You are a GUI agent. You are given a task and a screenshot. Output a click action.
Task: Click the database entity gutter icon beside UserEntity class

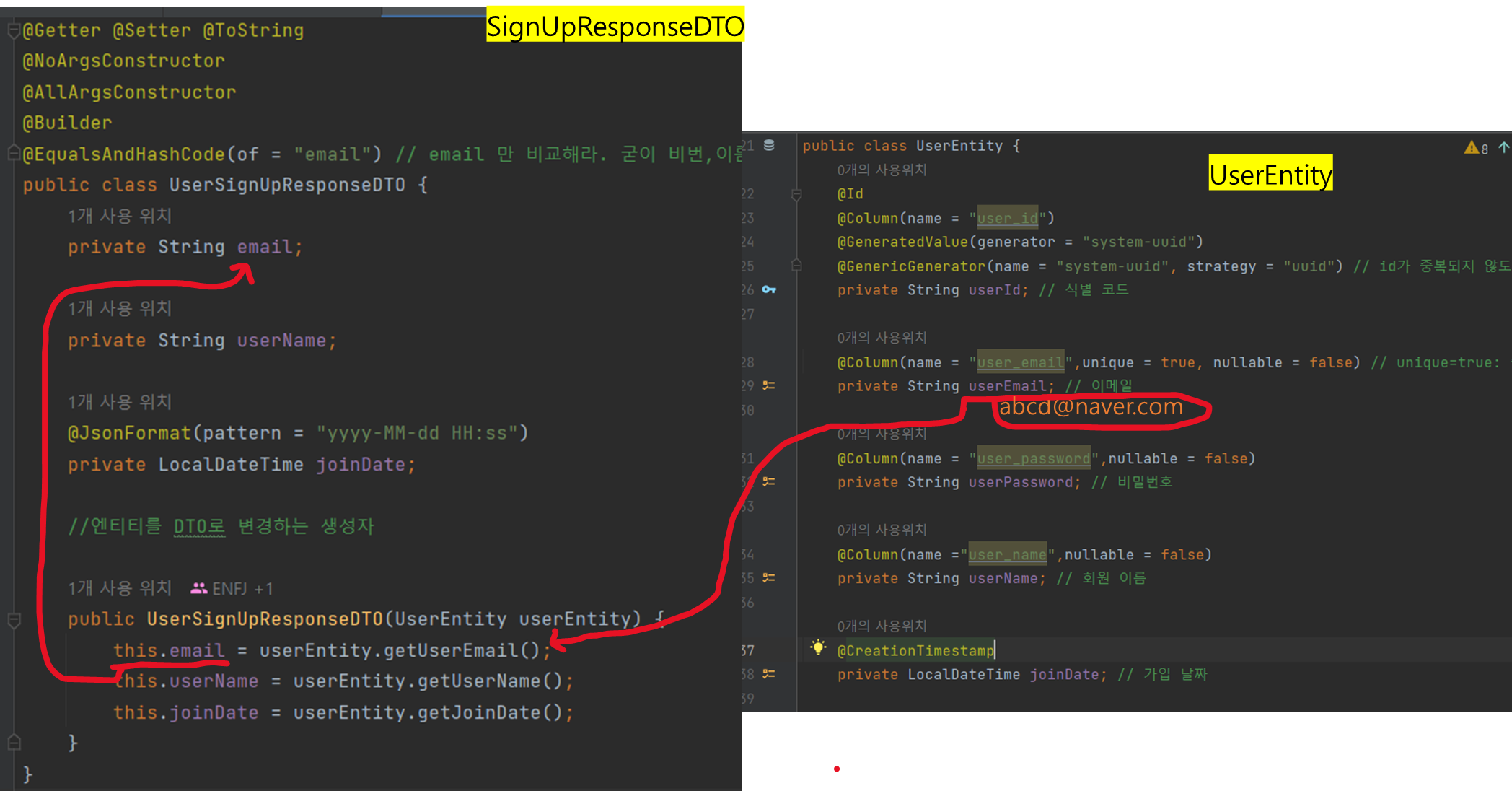tap(769, 145)
